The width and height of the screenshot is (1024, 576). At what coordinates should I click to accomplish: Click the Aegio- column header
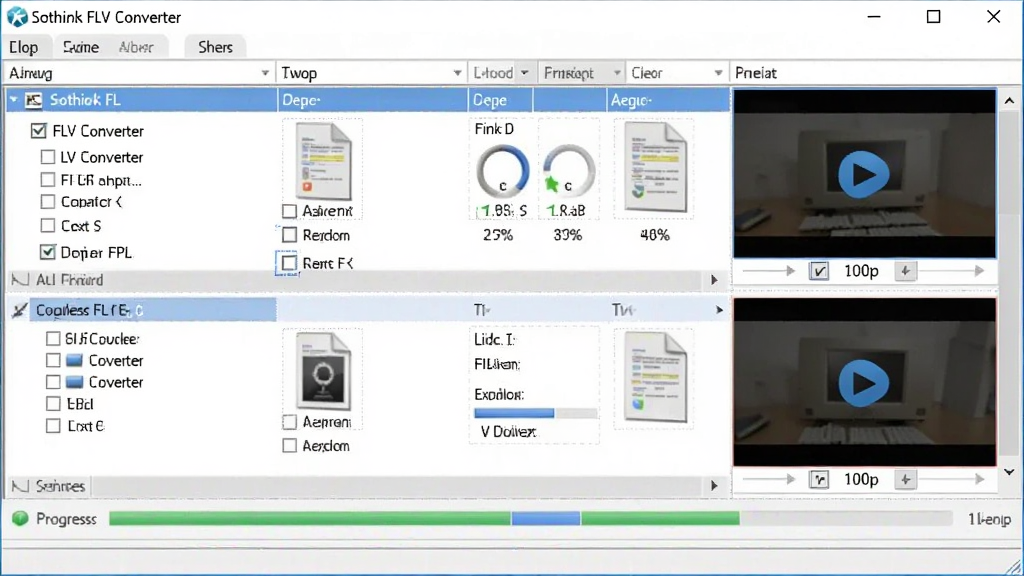pyautogui.click(x=668, y=100)
